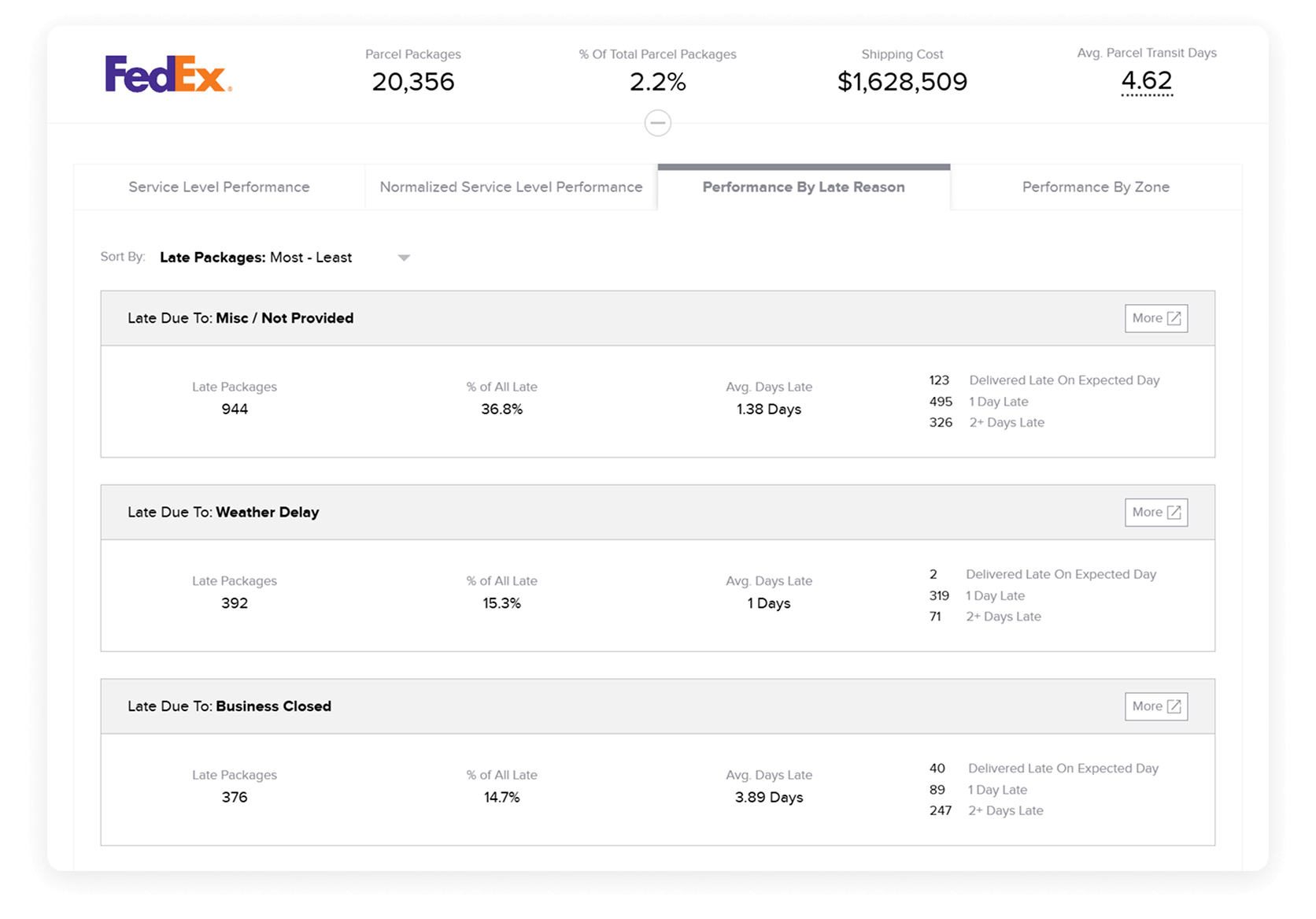Open More for Weather Delay
Viewport: 1316px width, 919px height.
(x=1156, y=512)
